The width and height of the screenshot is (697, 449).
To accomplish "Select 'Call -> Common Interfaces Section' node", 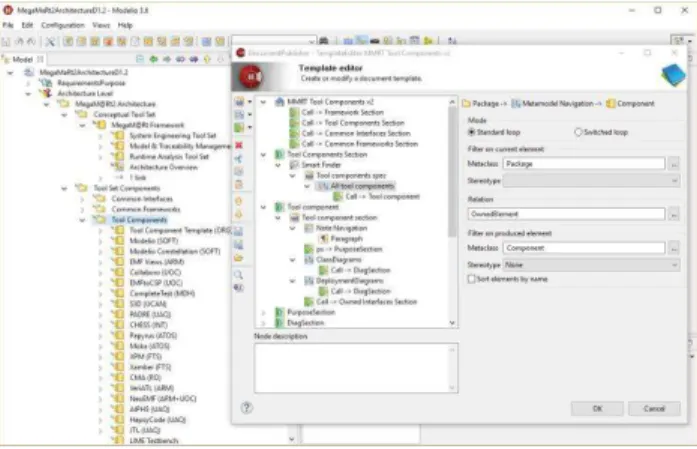I will point(356,133).
